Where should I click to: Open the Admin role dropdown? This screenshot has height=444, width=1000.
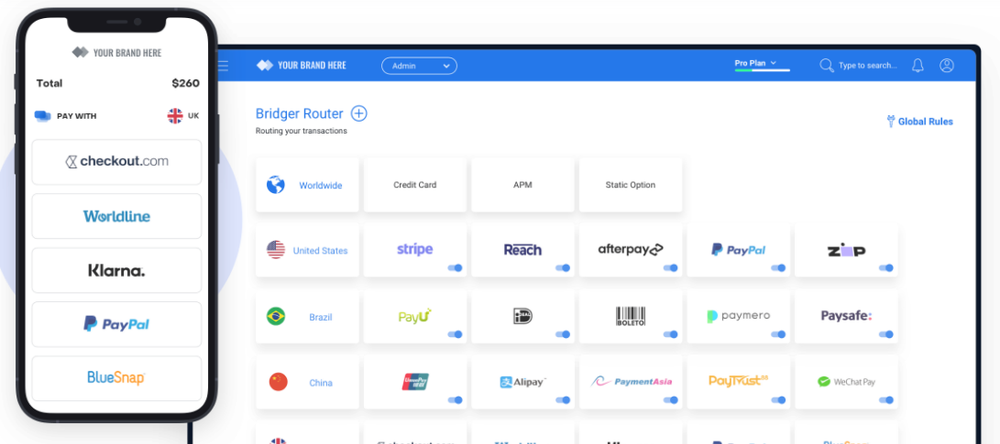click(x=419, y=66)
